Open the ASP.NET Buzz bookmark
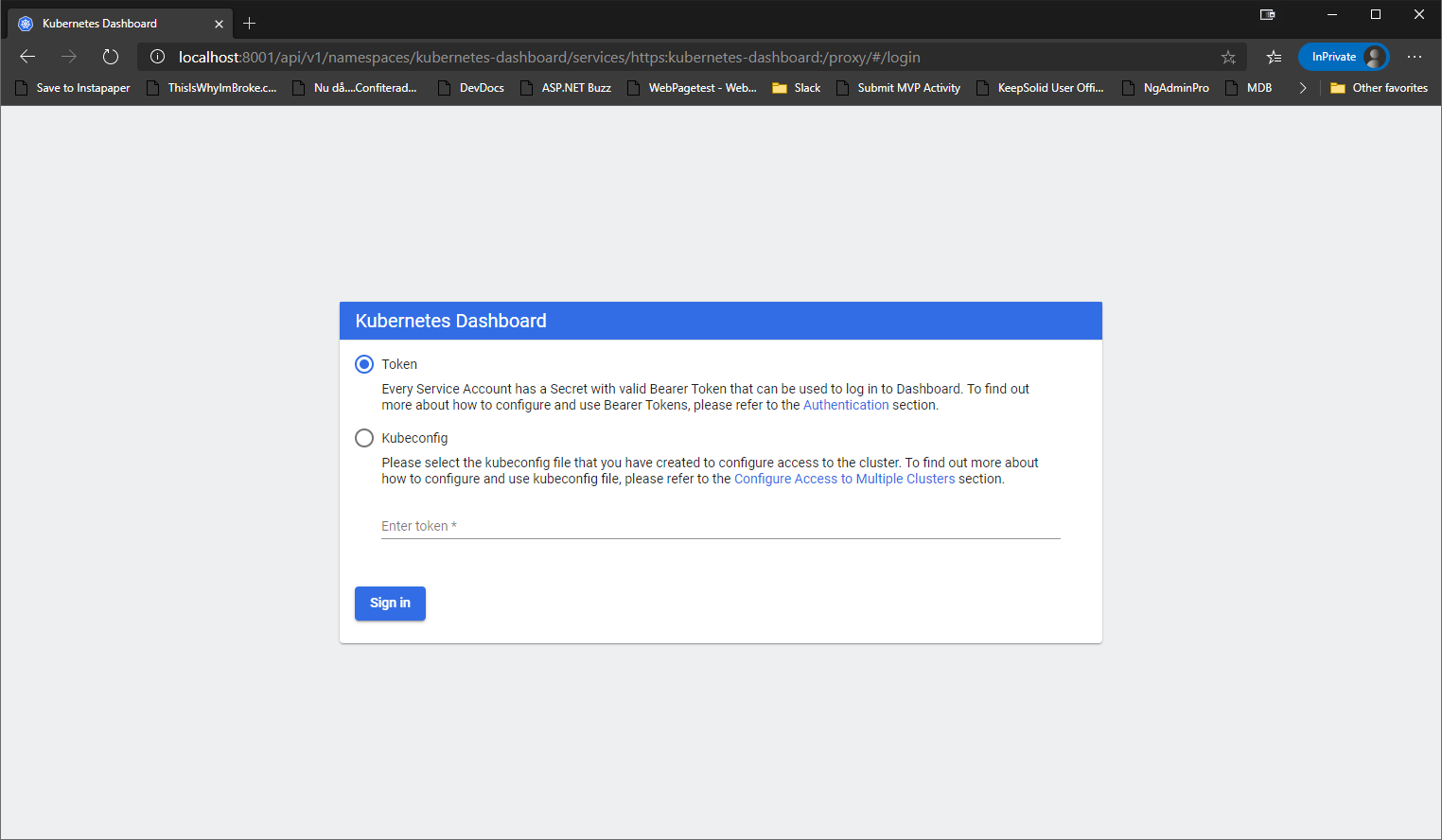 click(566, 88)
